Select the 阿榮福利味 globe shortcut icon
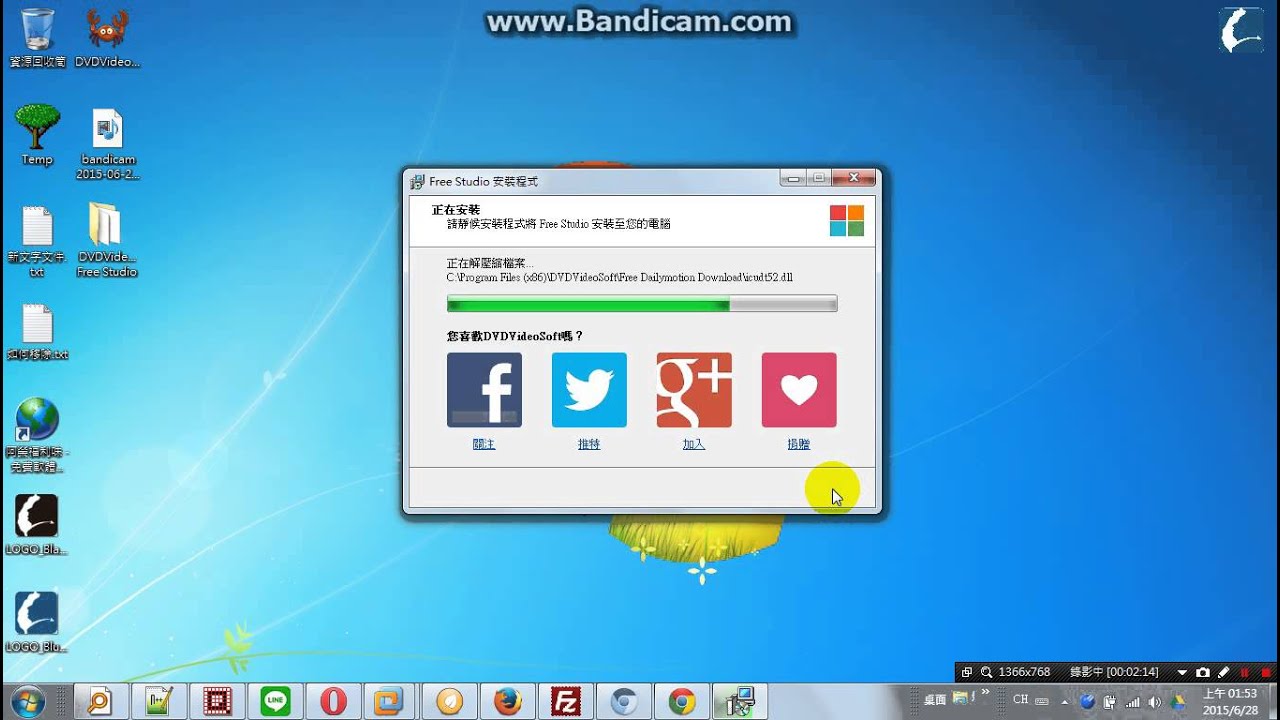The height and width of the screenshot is (720, 1280). pyautogui.click(x=37, y=435)
